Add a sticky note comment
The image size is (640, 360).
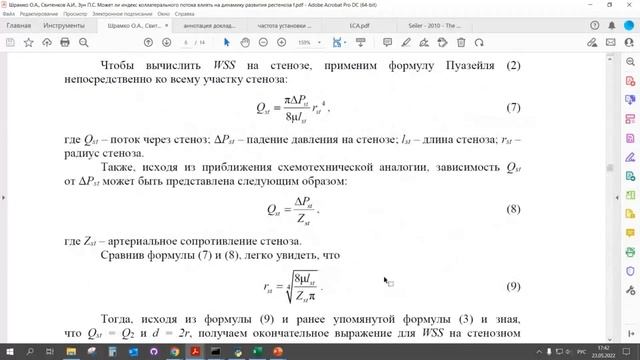pos(387,42)
